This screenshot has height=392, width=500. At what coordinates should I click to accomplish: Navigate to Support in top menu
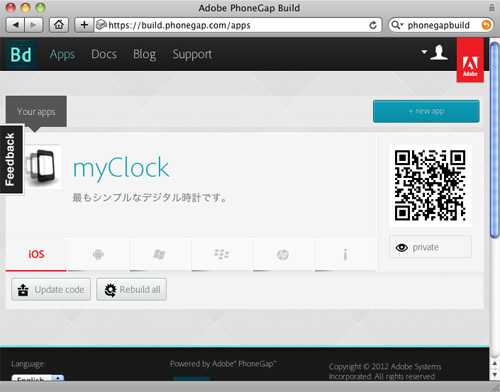pos(192,54)
